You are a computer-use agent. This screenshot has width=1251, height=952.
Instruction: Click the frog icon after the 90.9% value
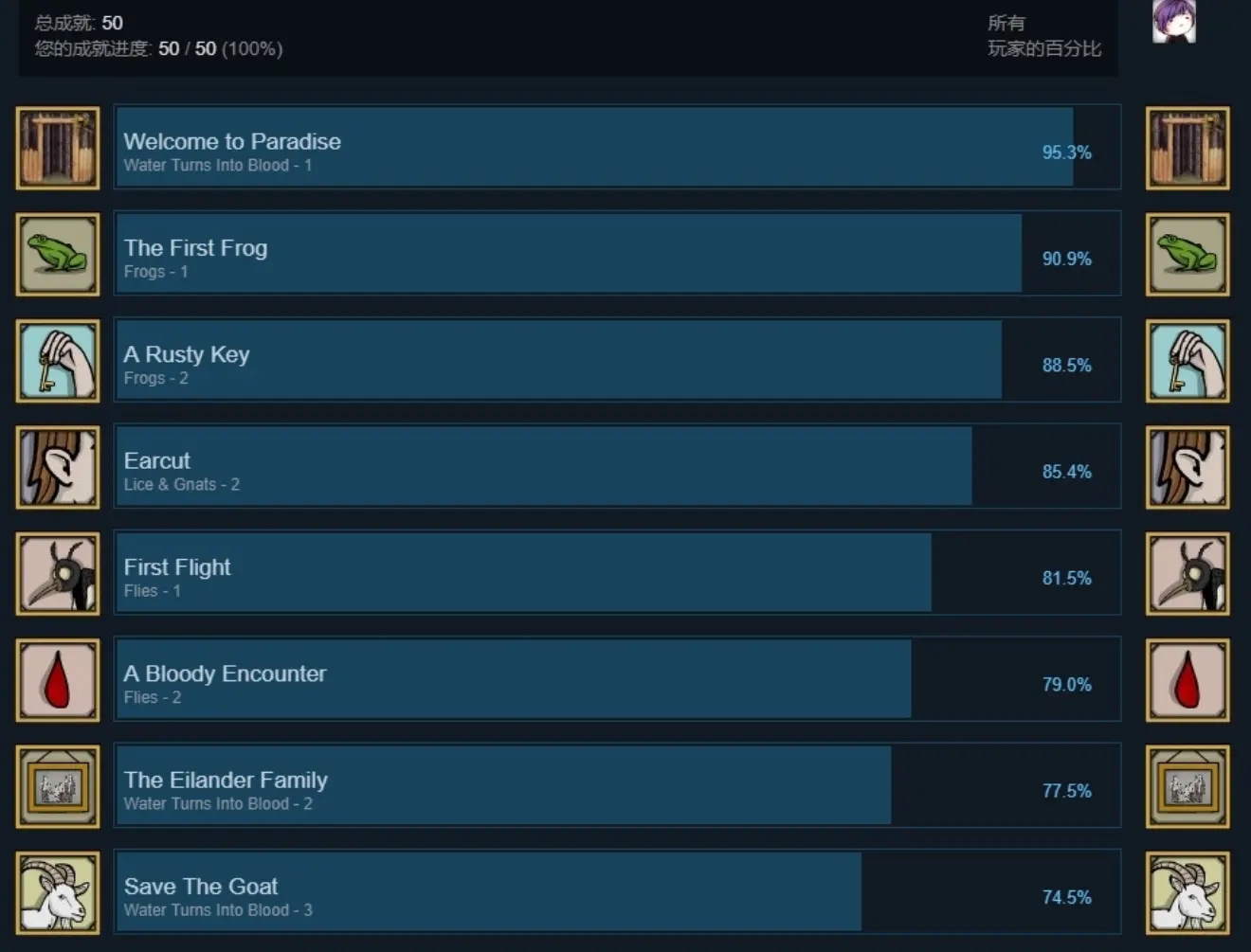[1188, 255]
